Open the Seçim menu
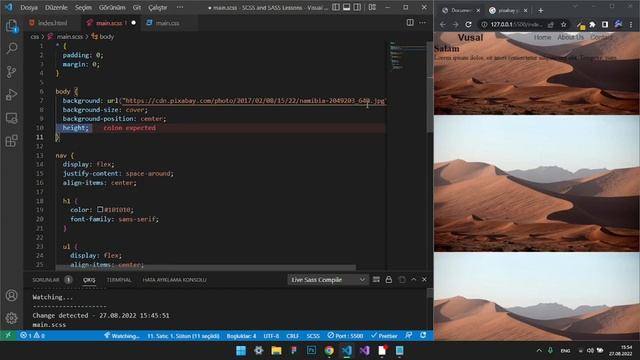The width and height of the screenshot is (640, 360). [83, 7]
